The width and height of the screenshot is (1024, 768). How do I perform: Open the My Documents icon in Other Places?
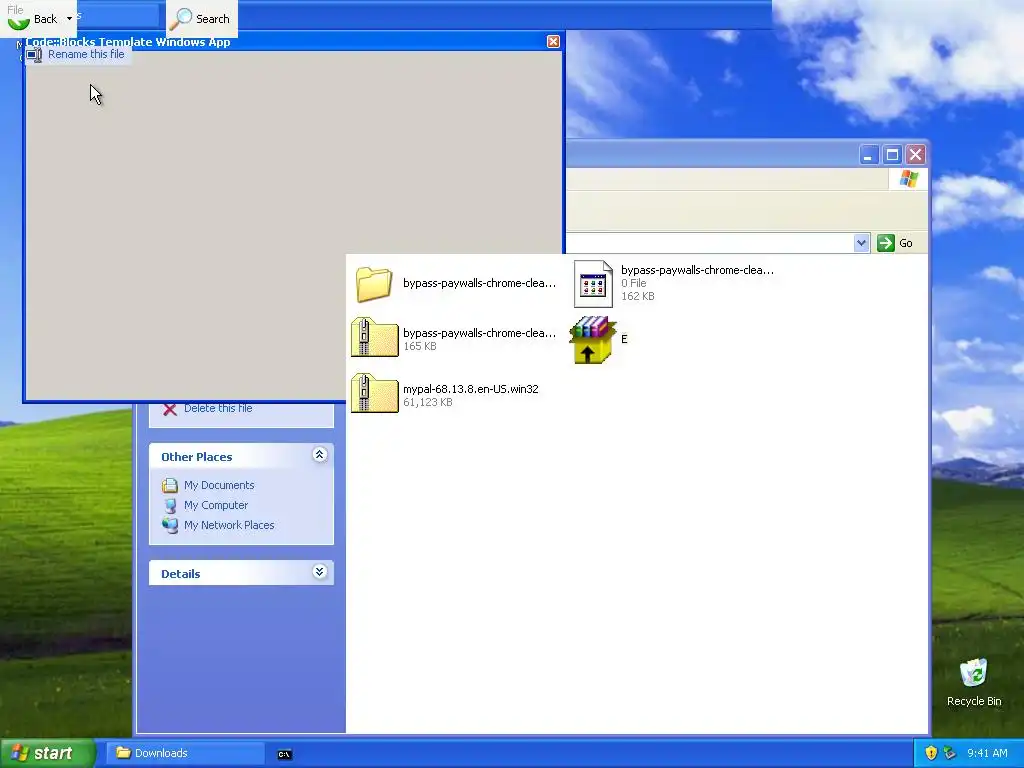pos(170,485)
